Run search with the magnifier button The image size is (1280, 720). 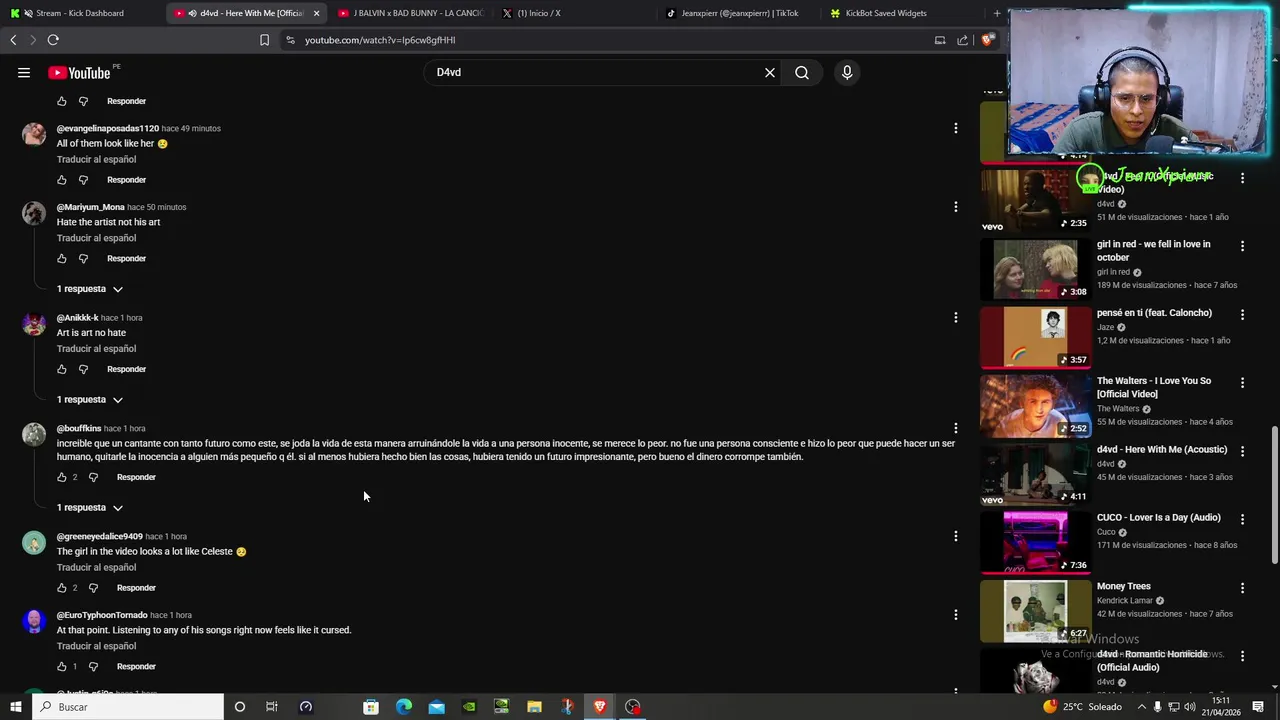click(x=802, y=72)
